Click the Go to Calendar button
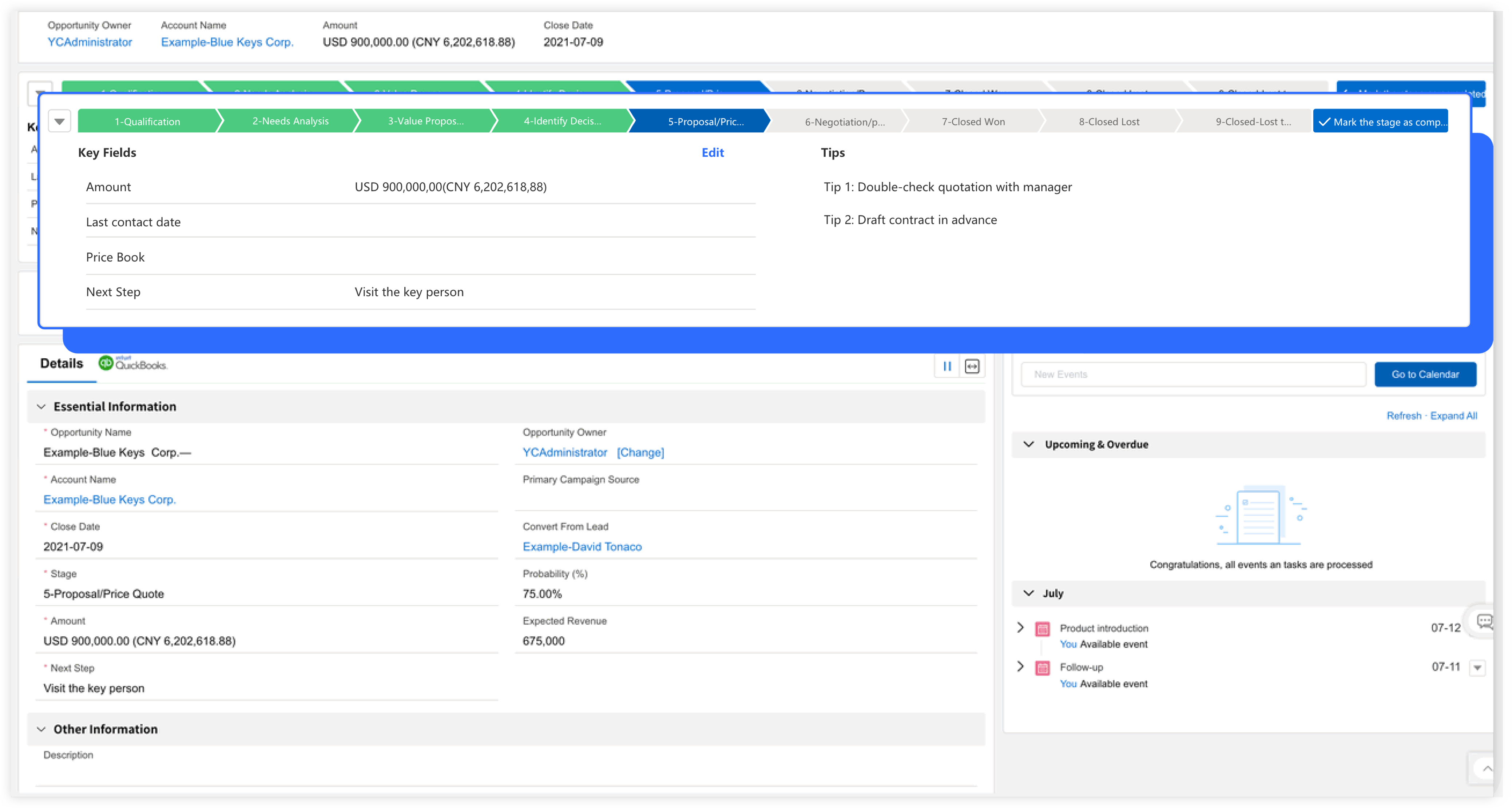 coord(1425,374)
